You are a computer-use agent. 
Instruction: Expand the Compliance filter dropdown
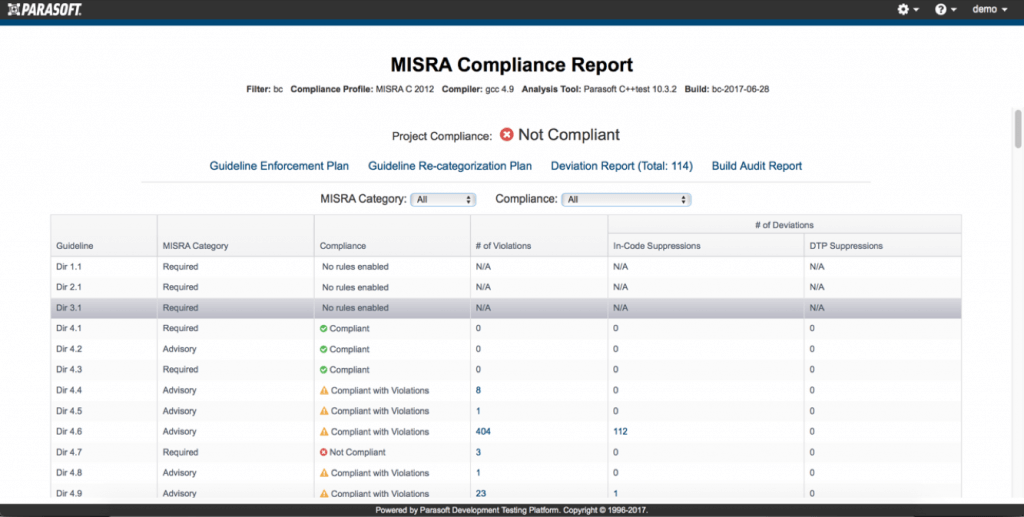(626, 200)
